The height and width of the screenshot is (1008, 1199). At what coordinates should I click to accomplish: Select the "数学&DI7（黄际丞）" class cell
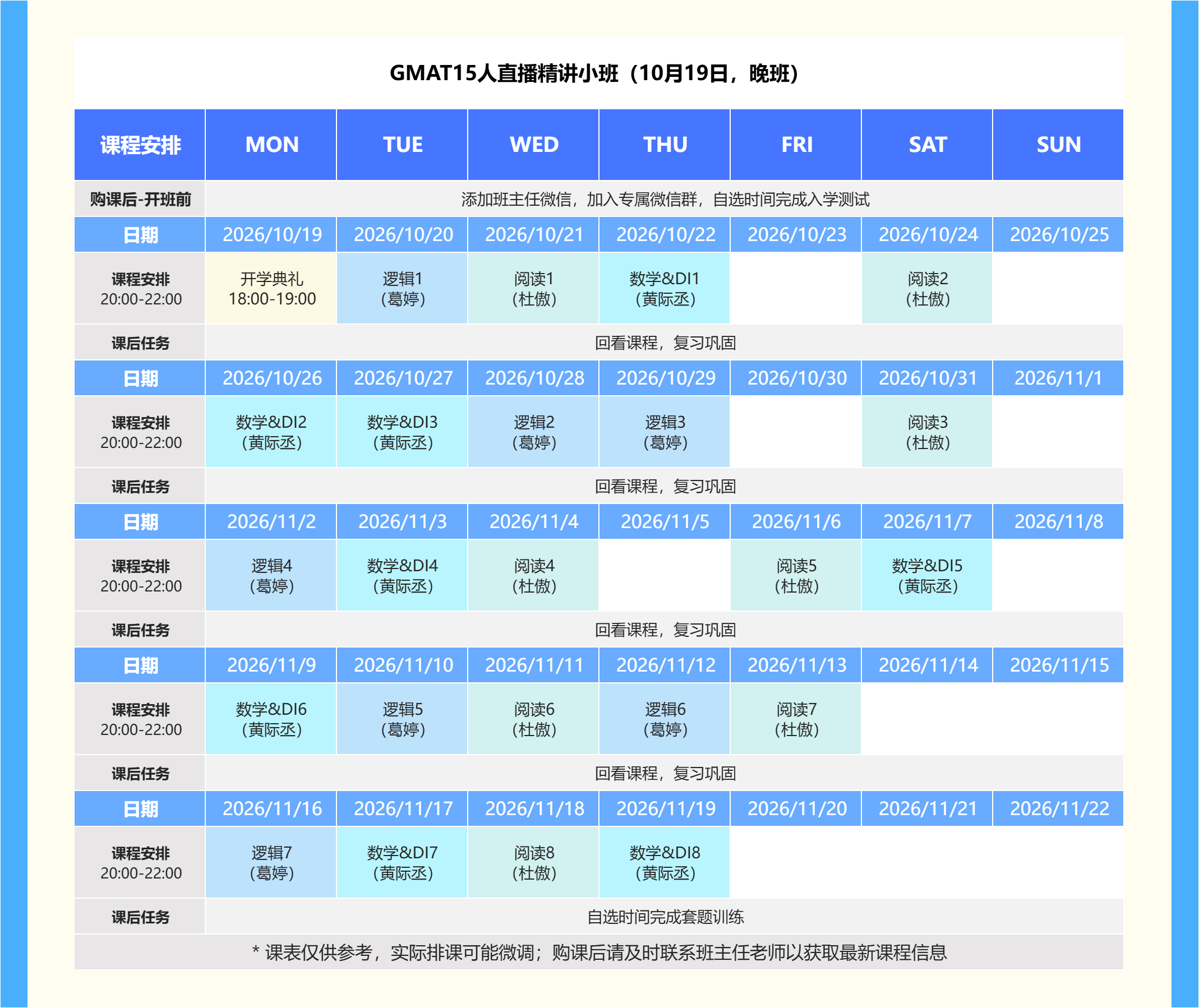pyautogui.click(x=402, y=862)
